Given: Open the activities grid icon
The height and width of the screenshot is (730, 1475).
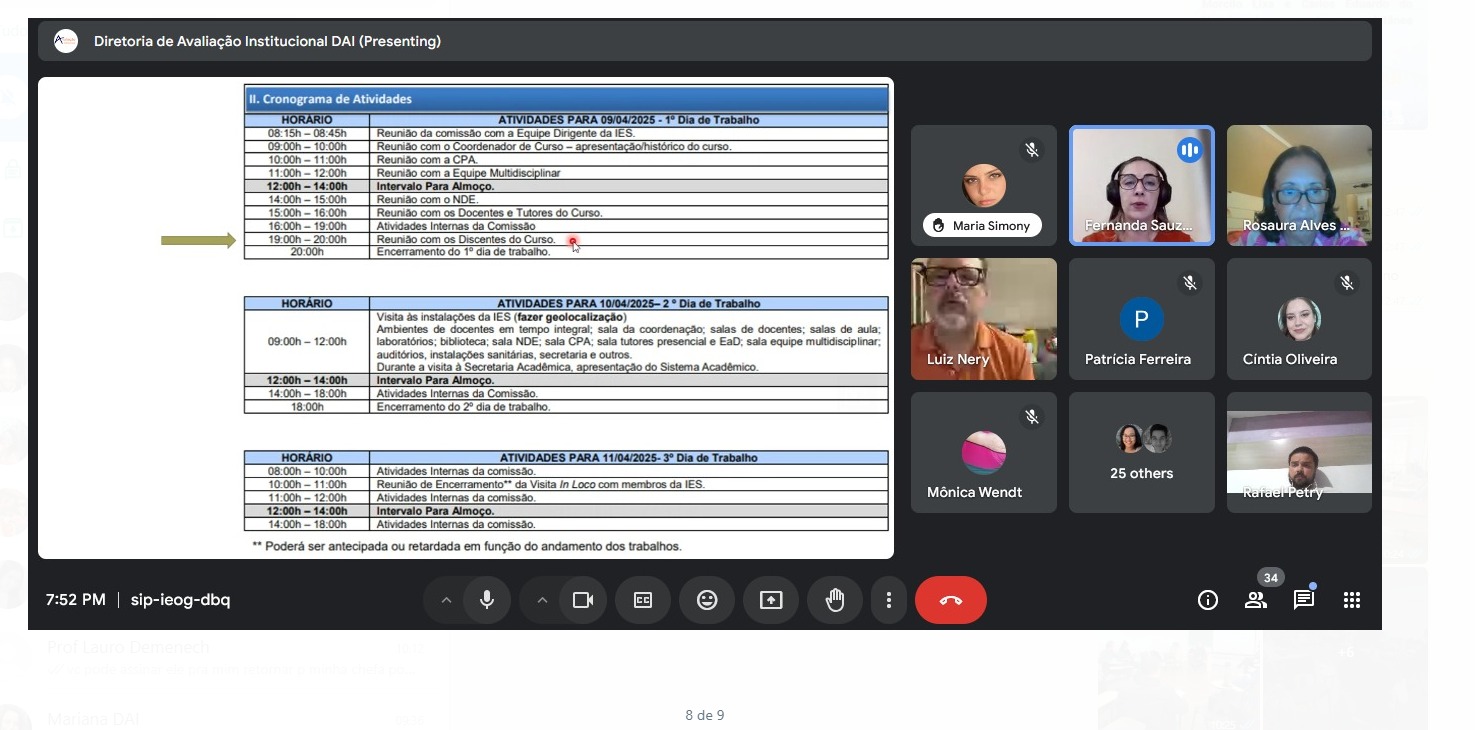Looking at the screenshot, I should tap(1352, 600).
